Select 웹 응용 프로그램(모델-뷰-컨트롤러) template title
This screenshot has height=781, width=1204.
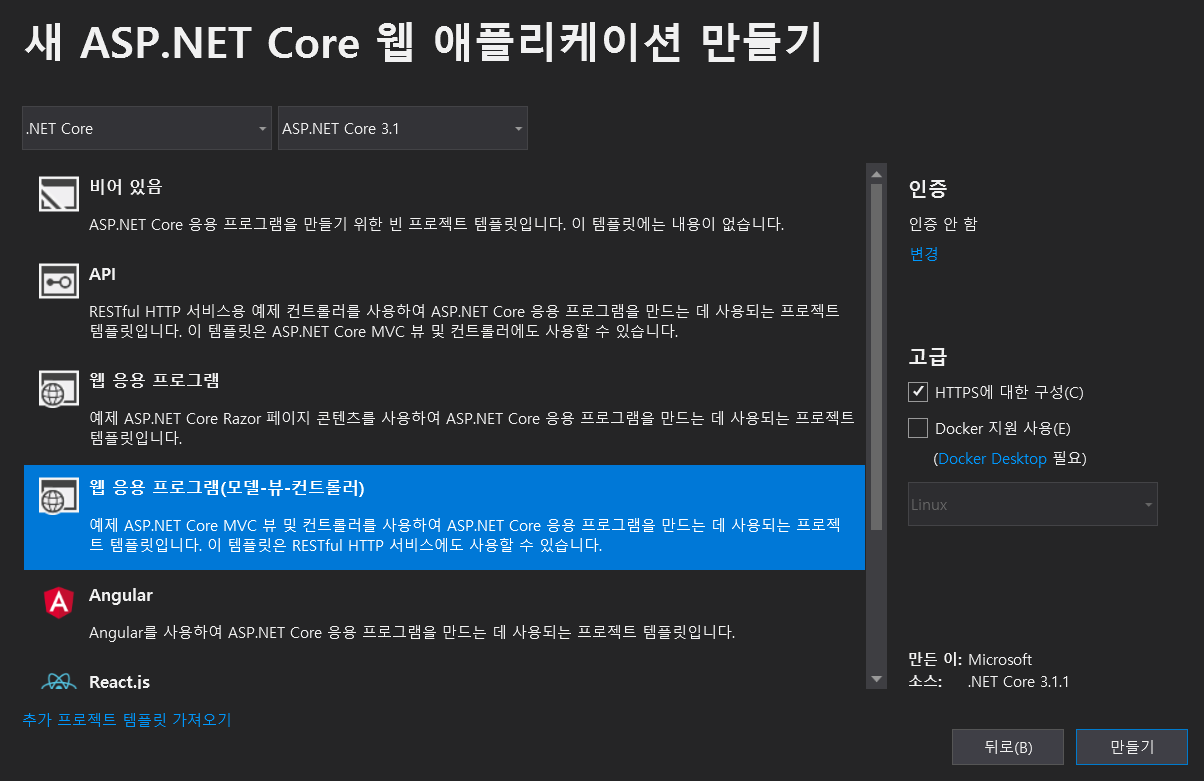click(227, 488)
